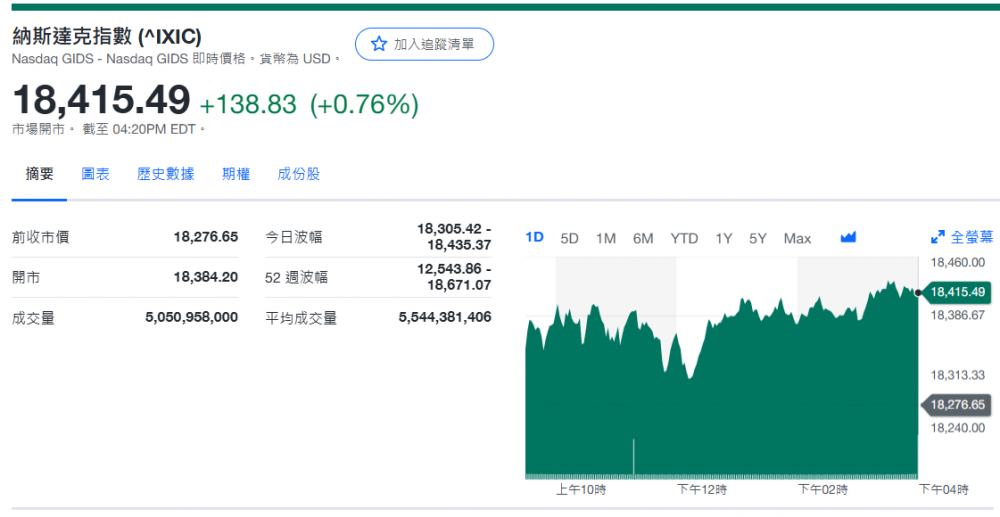The image size is (1000, 517).
Task: Switch to the 圖表 chart tab
Action: pos(96,174)
